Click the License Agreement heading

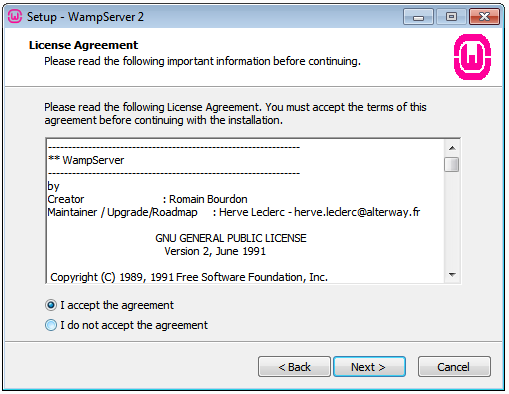coord(83,45)
